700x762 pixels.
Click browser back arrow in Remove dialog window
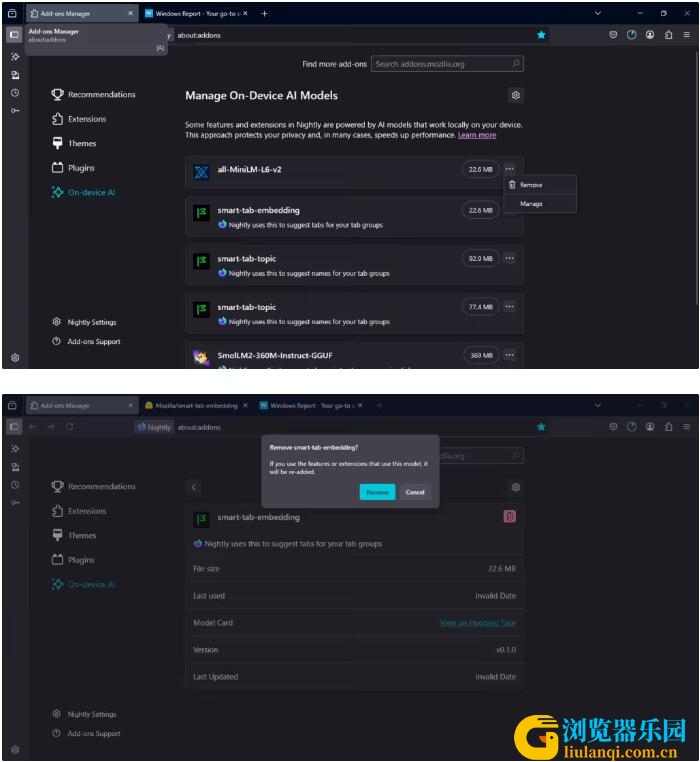33,427
